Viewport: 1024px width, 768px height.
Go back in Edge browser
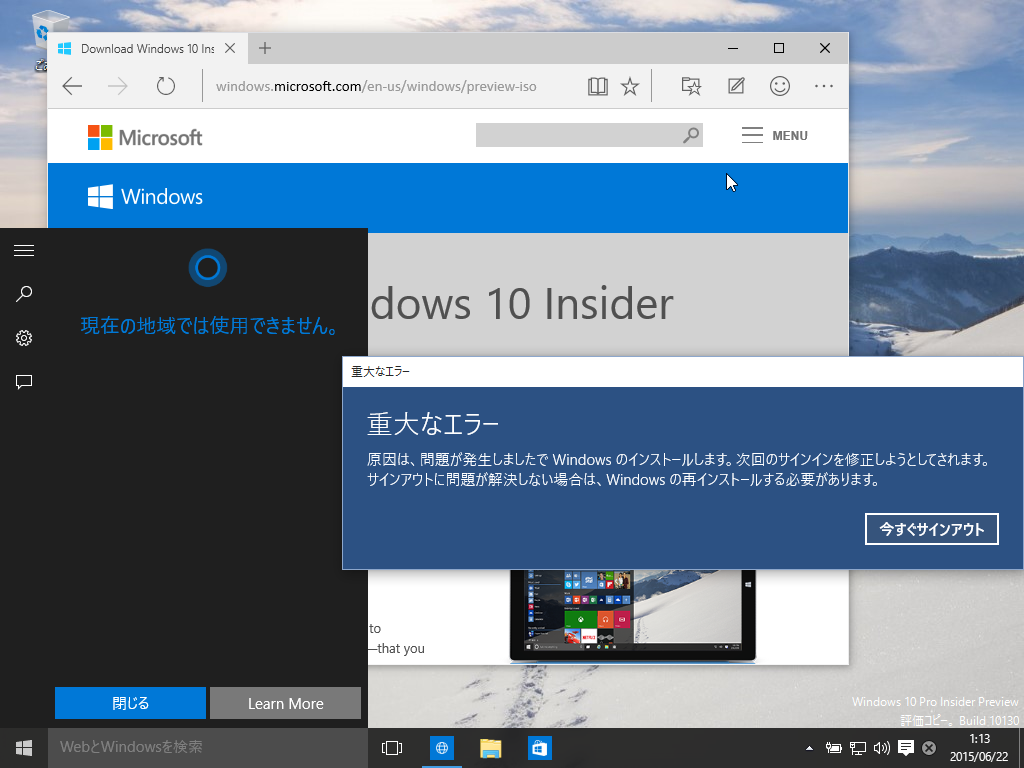click(x=72, y=86)
